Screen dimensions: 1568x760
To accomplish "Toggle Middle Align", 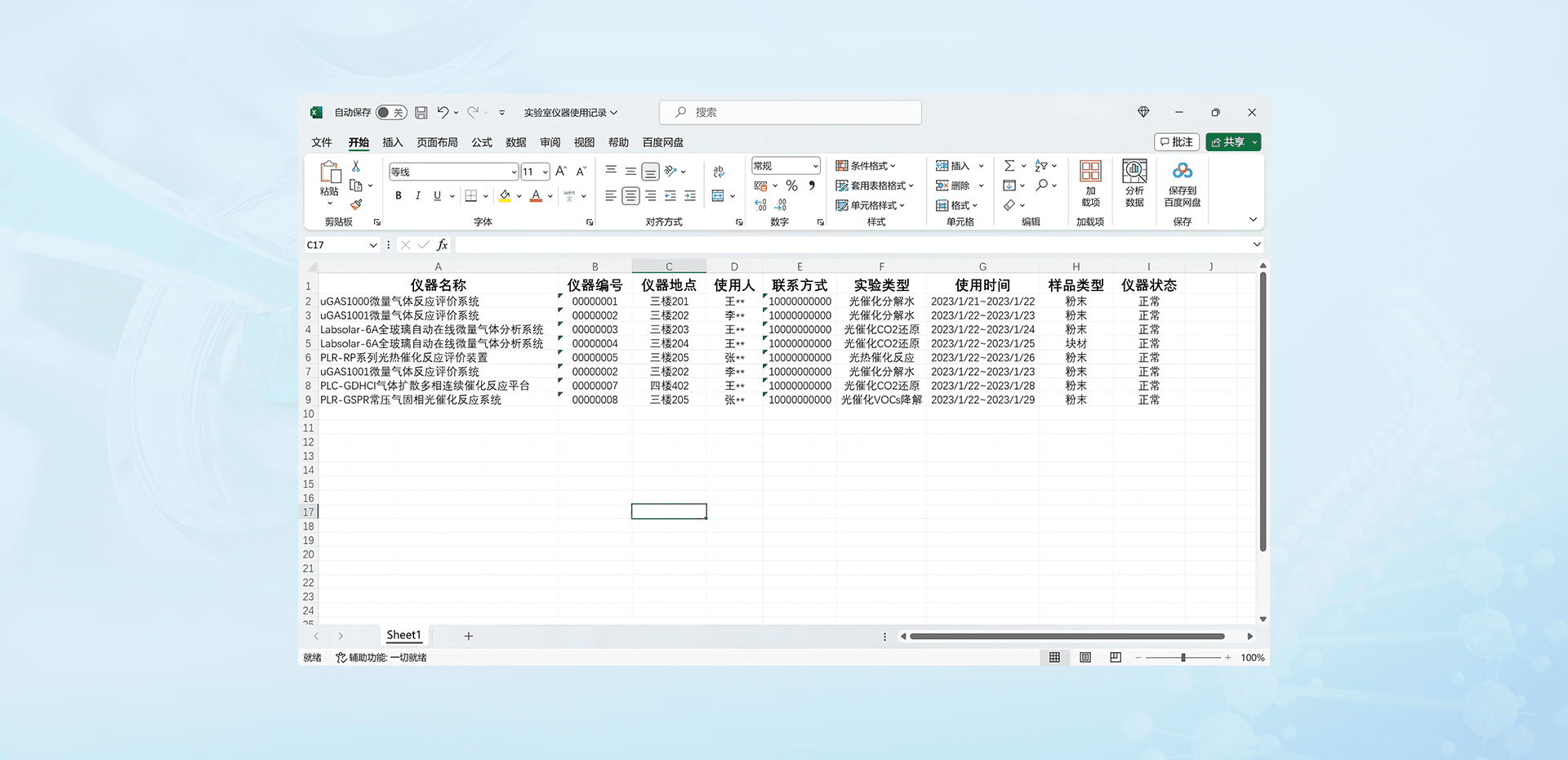I will click(x=630, y=172).
